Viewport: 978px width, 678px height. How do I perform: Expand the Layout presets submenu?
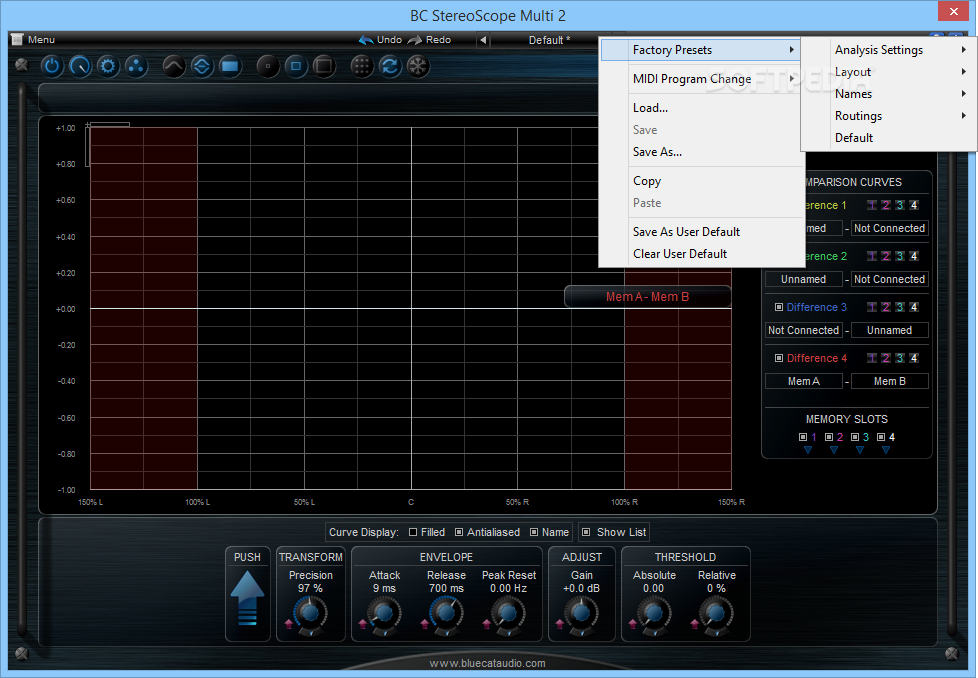889,72
